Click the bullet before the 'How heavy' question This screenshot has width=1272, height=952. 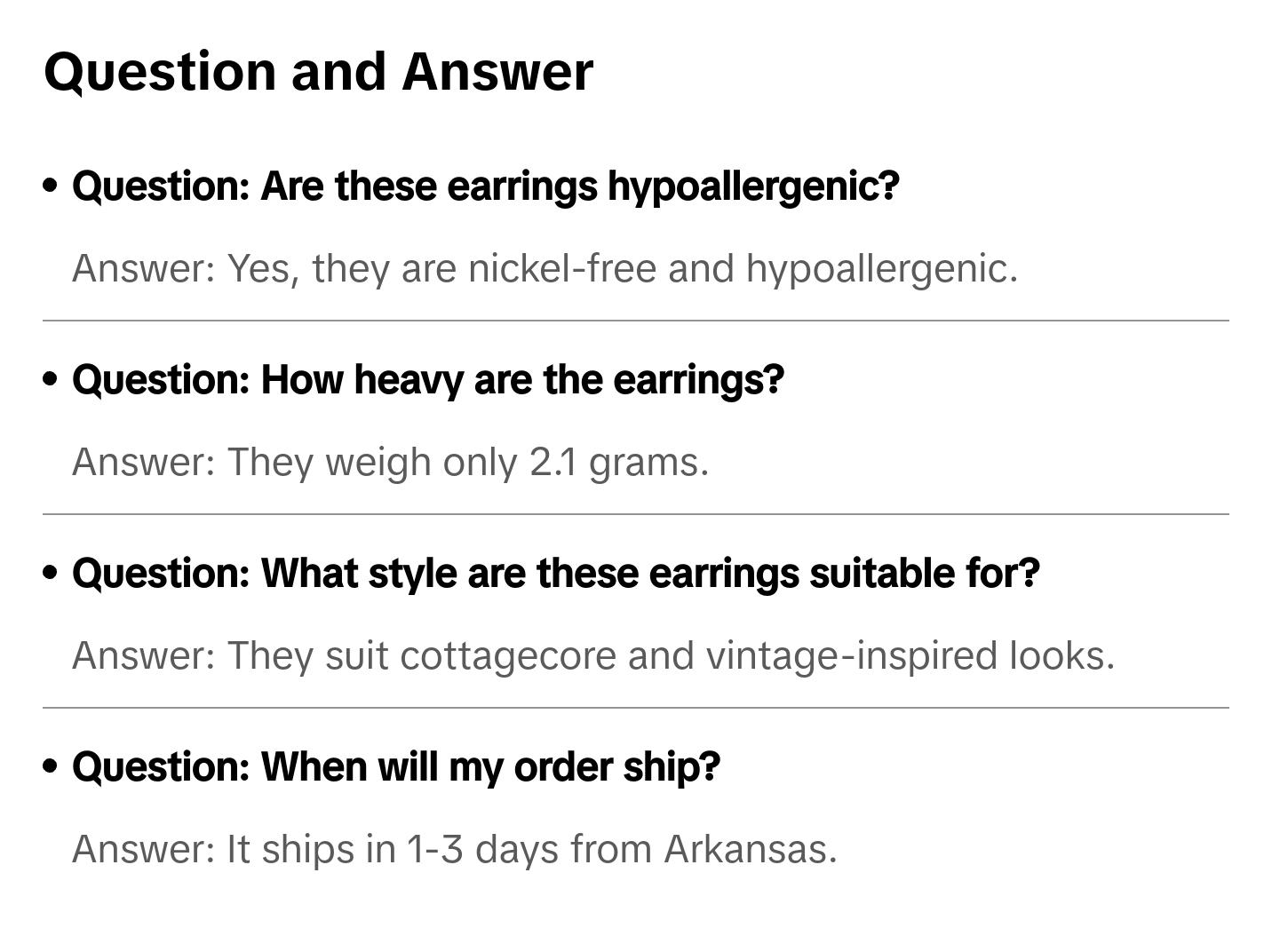(51, 379)
